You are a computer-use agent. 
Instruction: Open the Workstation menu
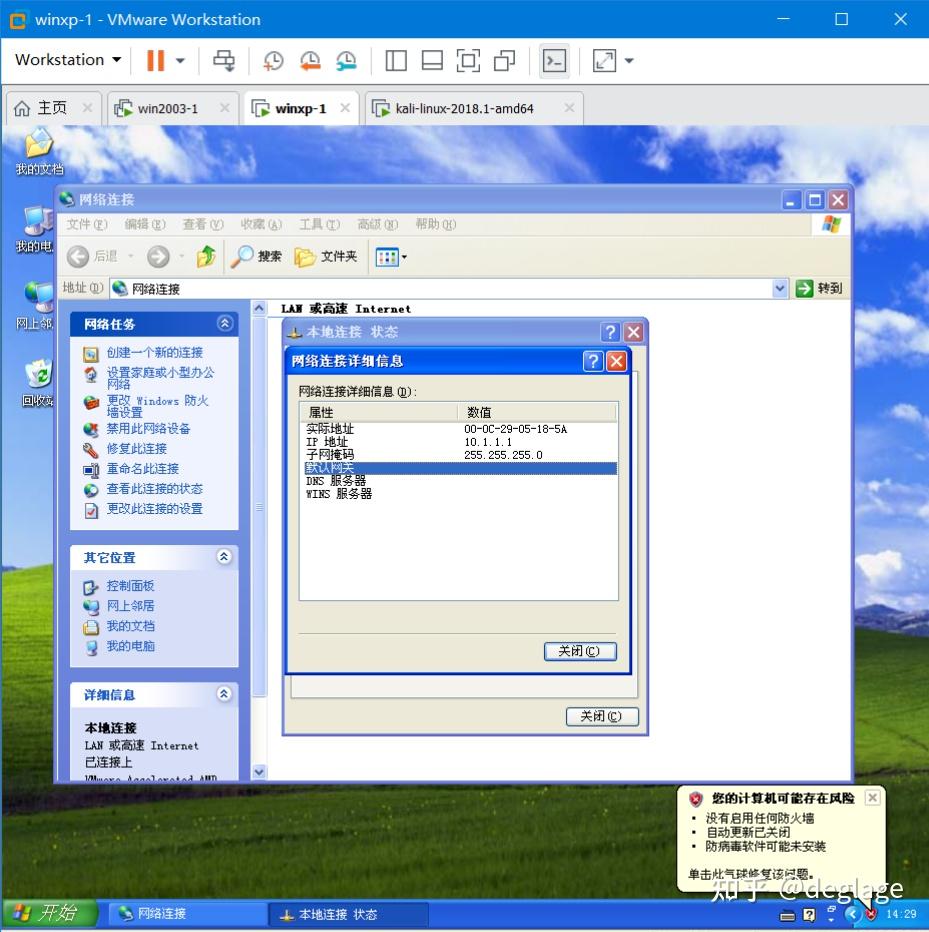[x=68, y=59]
